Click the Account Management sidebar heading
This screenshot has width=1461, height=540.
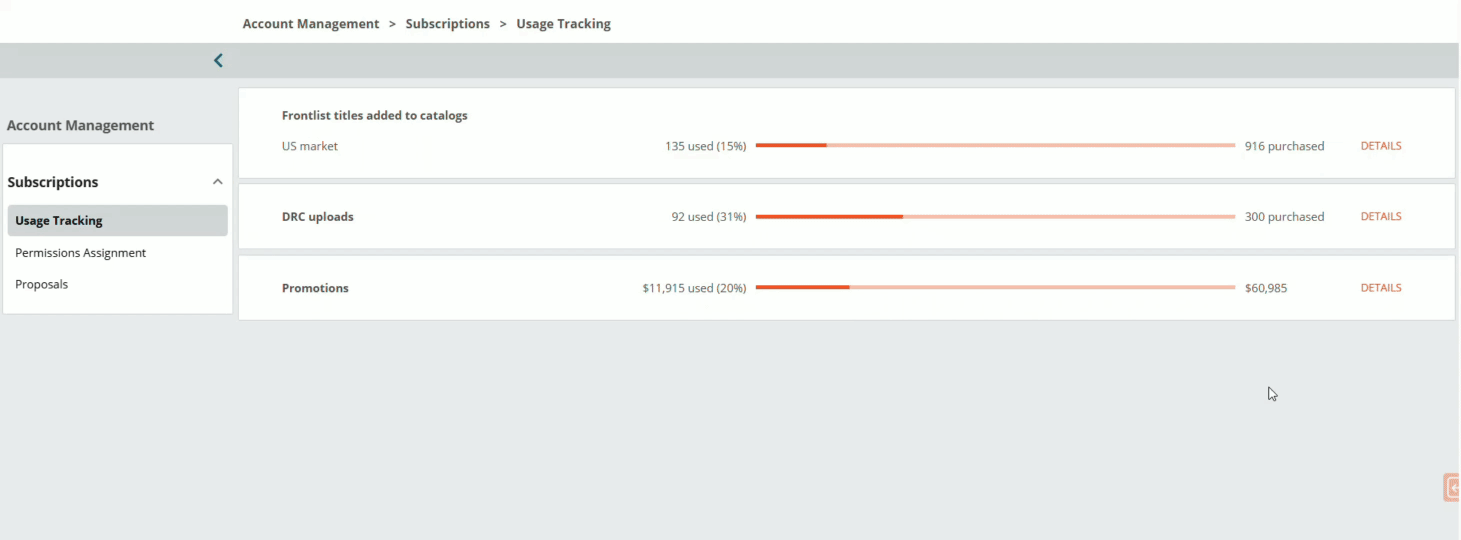81,126
